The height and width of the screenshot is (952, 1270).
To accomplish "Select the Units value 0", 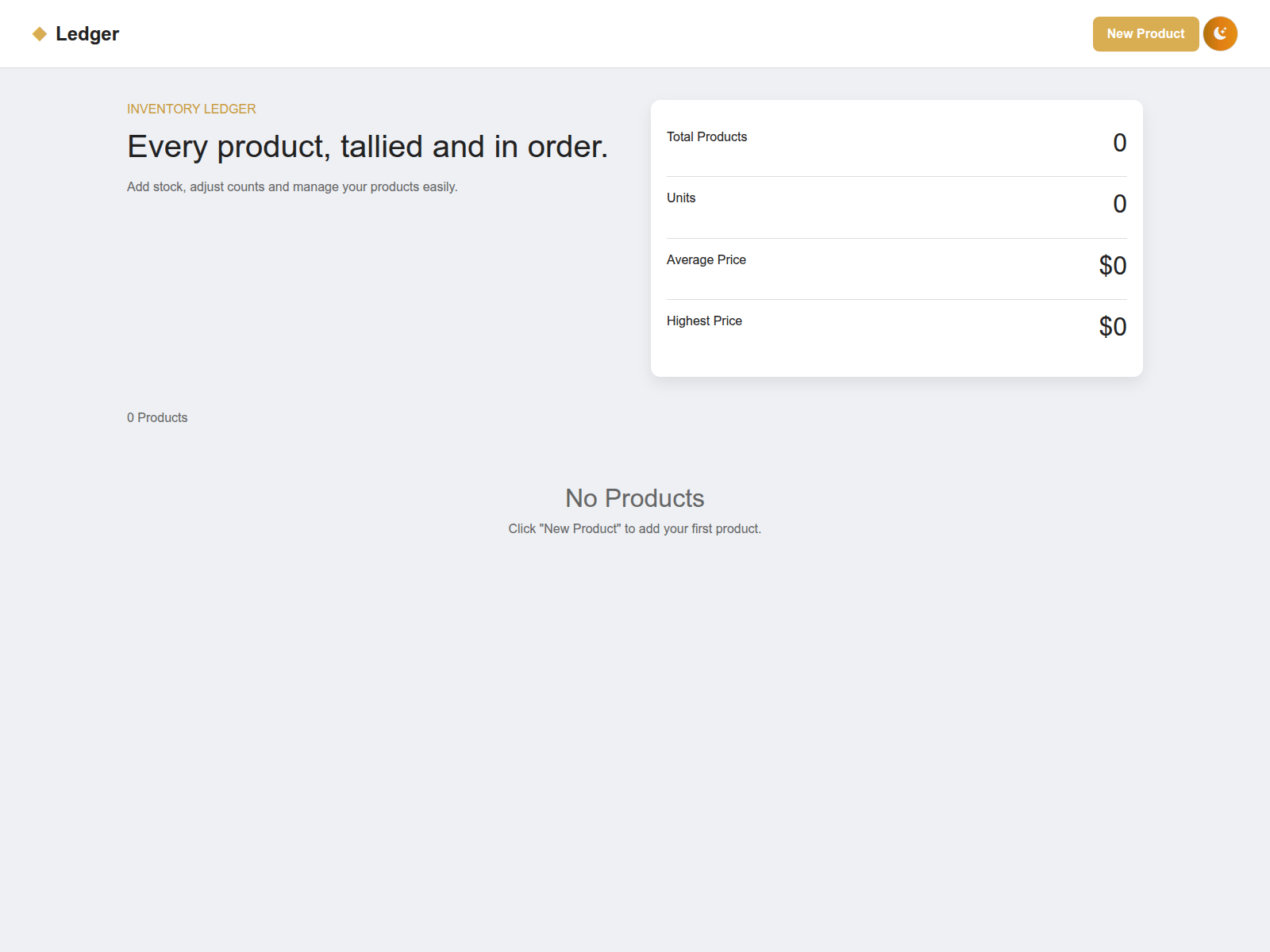I will point(1119,204).
